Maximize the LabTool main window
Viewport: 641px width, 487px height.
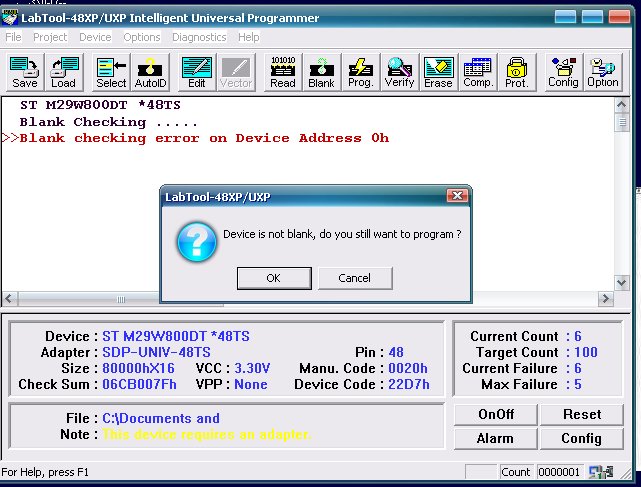tap(592, 17)
